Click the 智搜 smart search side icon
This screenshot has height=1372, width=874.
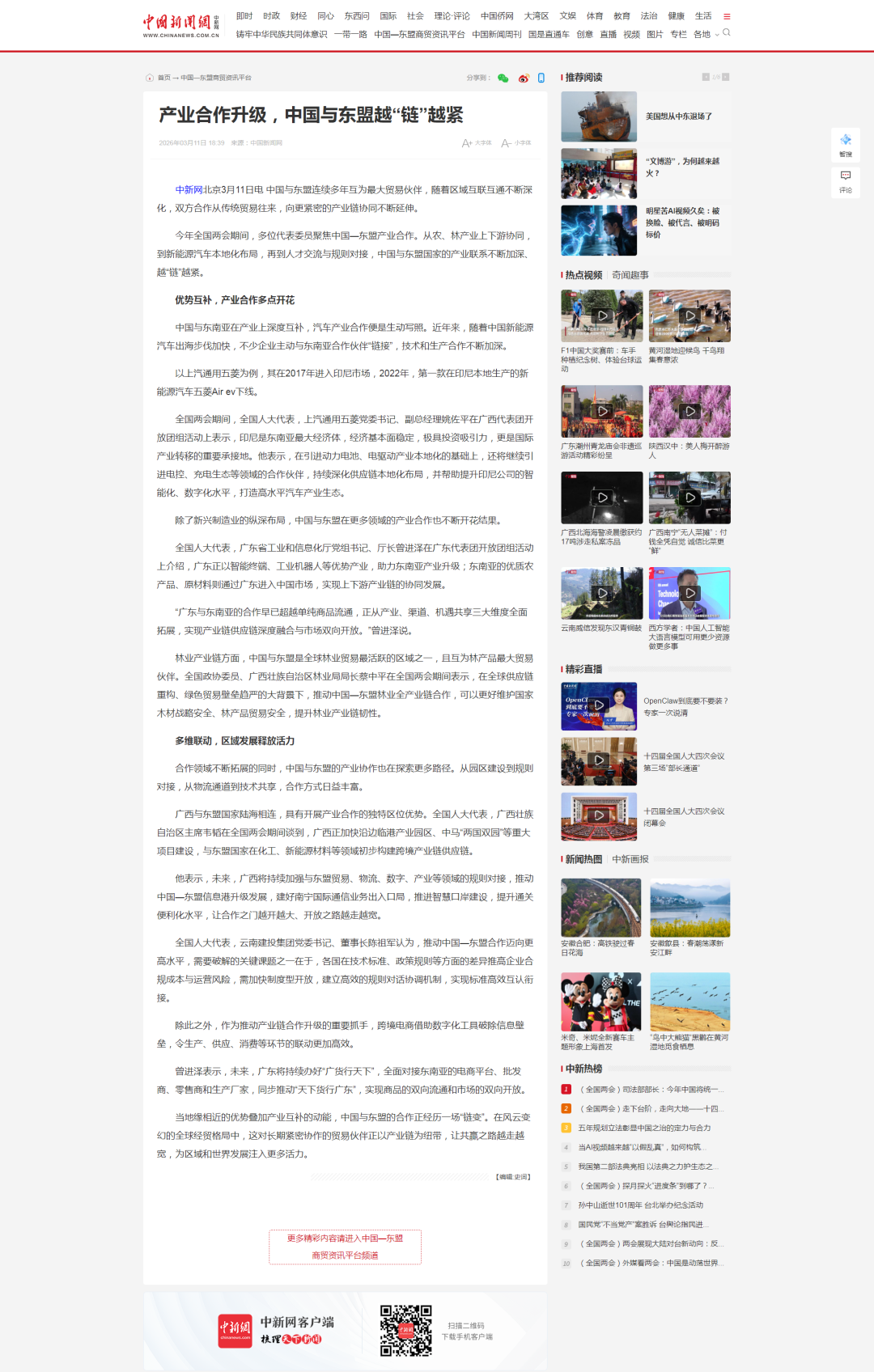[846, 144]
